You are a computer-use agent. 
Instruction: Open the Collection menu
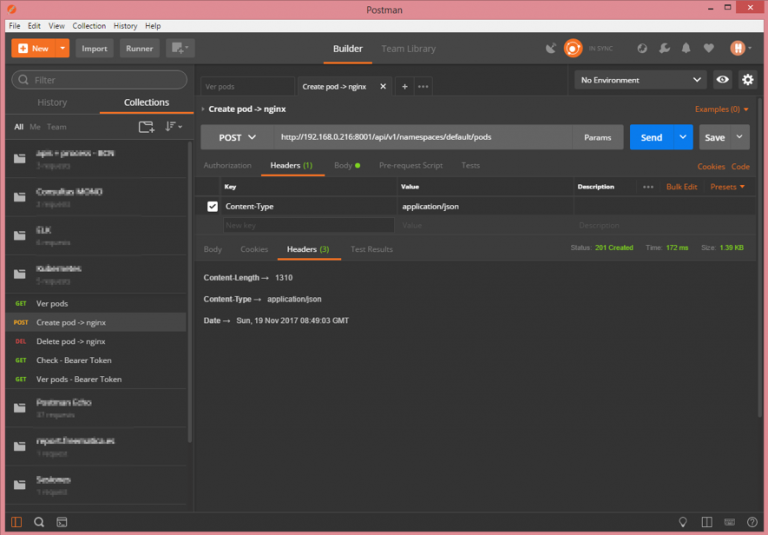pyautogui.click(x=89, y=26)
